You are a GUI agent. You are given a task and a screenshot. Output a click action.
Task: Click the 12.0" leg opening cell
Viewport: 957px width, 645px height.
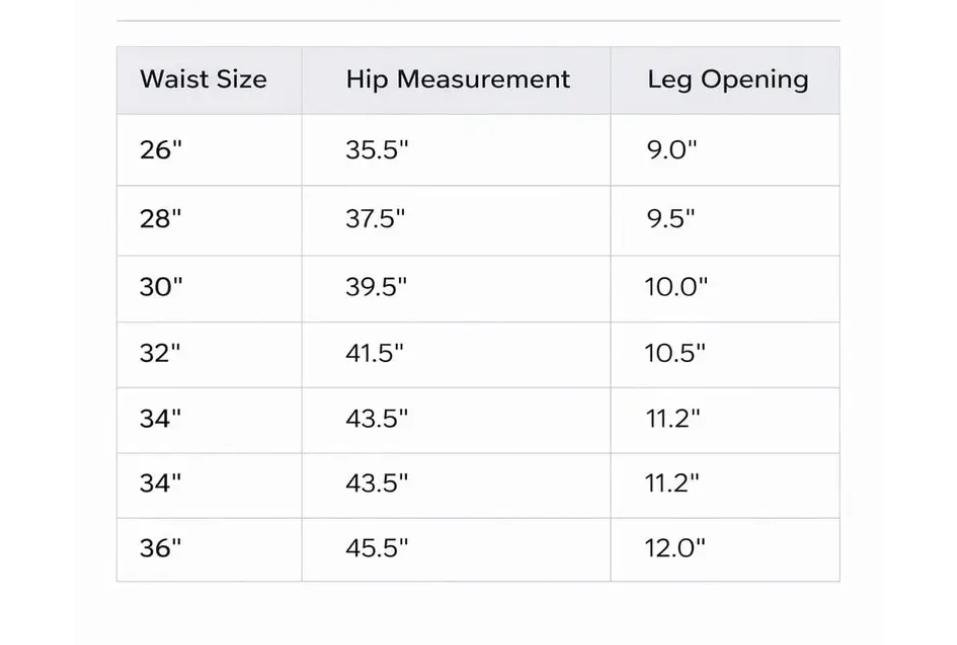tap(725, 549)
